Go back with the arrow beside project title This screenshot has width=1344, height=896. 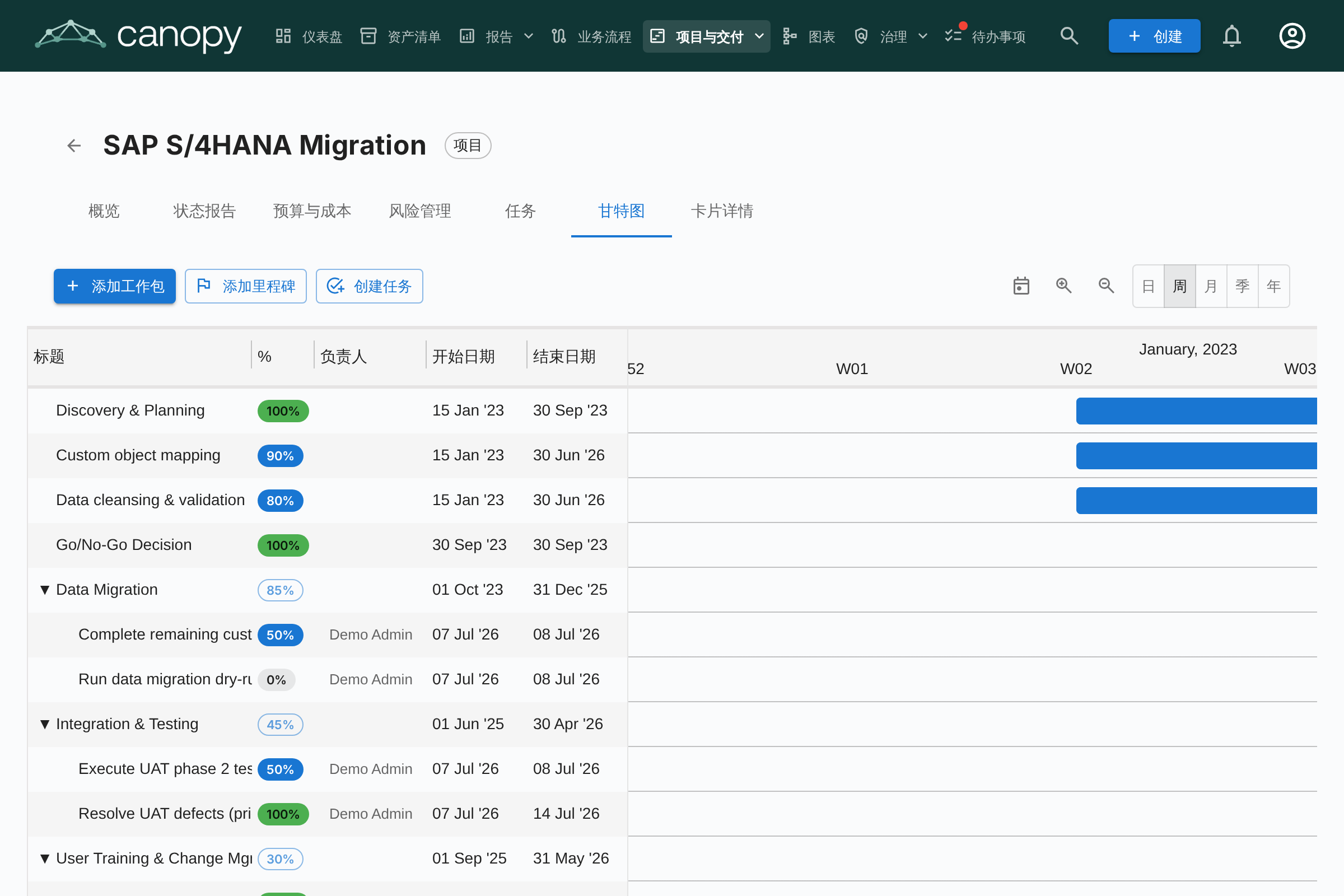click(74, 146)
